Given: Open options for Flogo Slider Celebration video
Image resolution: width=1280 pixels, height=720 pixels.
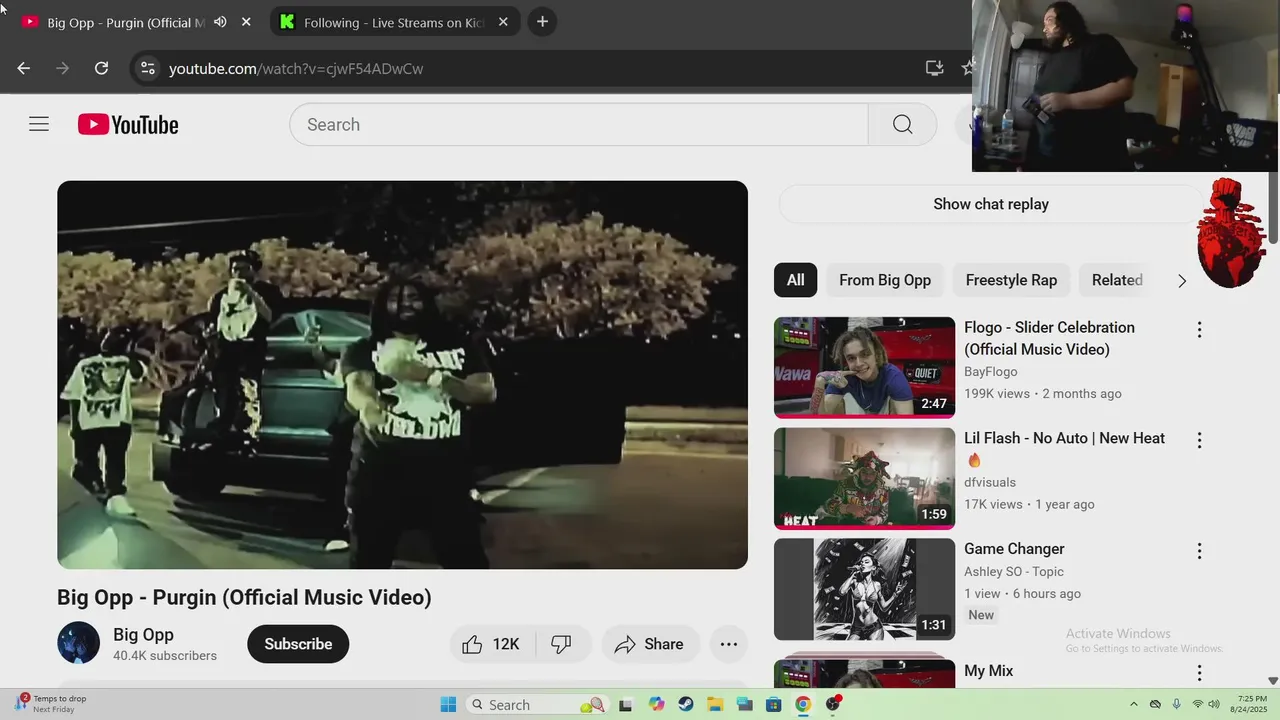Looking at the screenshot, I should (x=1199, y=329).
